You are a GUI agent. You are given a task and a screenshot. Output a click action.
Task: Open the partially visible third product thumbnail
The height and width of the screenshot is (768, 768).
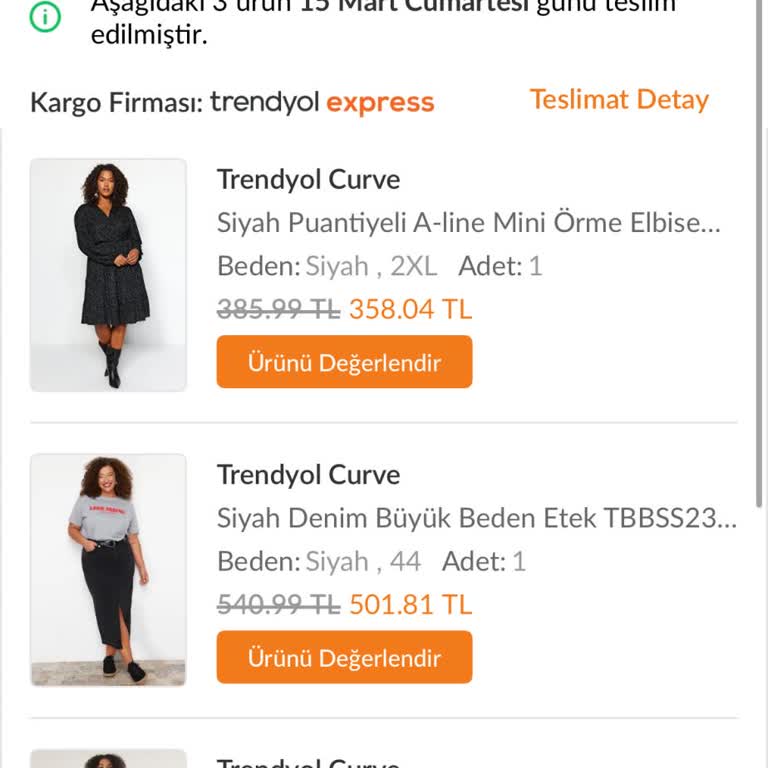coord(108,759)
